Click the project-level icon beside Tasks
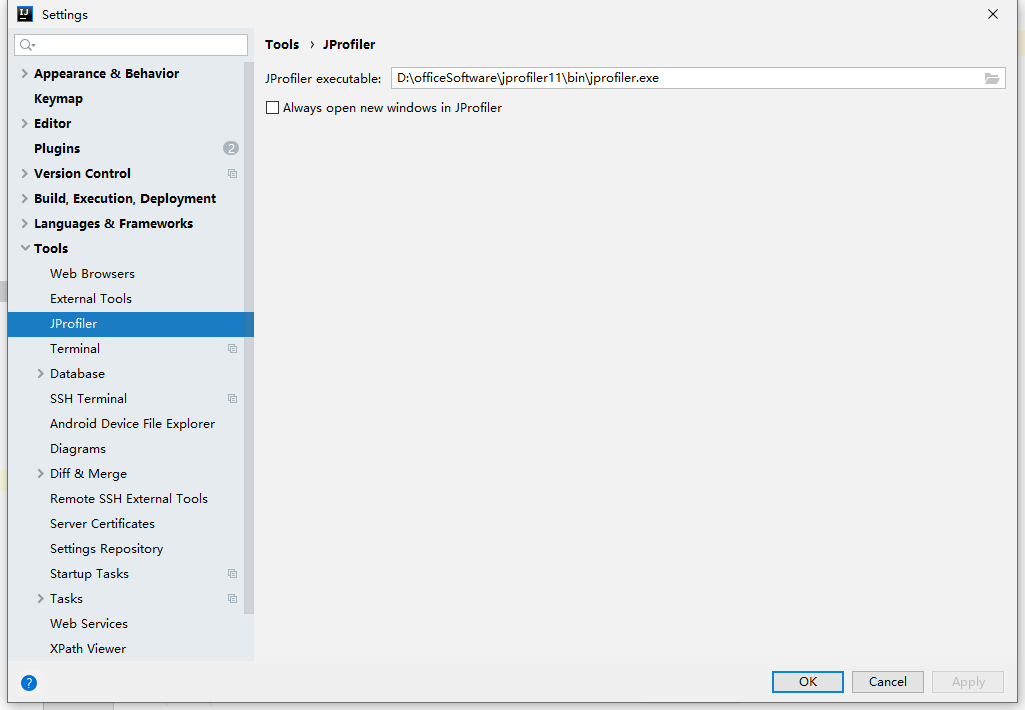This screenshot has height=710, width=1025. 232,599
